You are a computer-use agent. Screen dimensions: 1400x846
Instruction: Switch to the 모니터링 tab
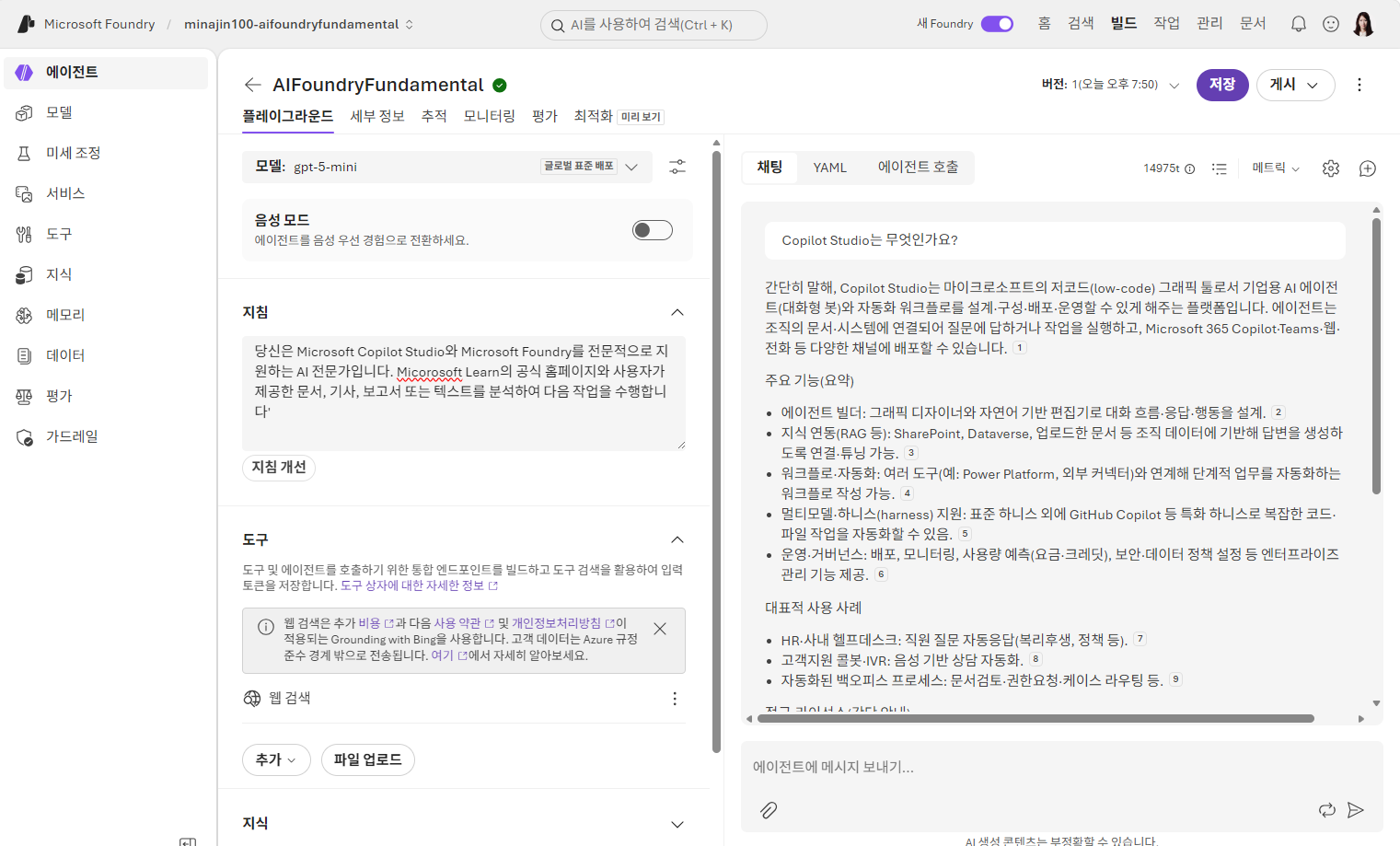click(489, 116)
